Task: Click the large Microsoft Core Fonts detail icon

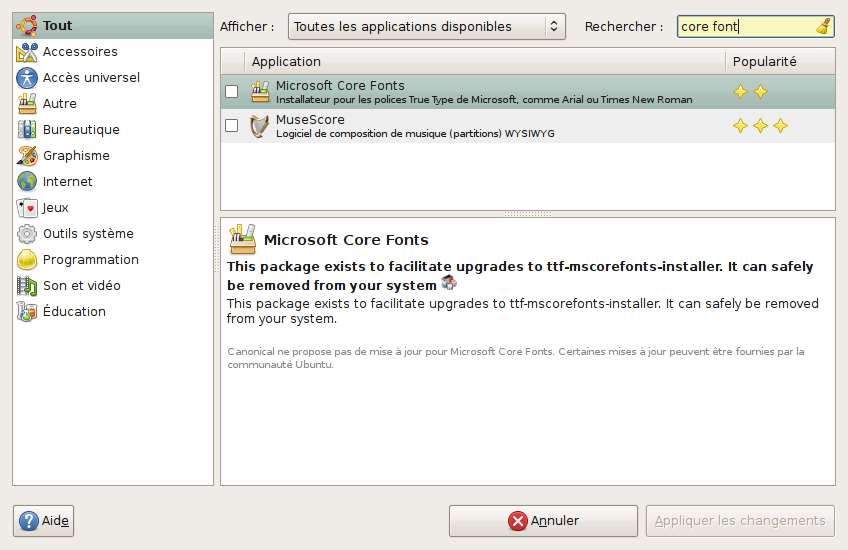Action: [242, 239]
